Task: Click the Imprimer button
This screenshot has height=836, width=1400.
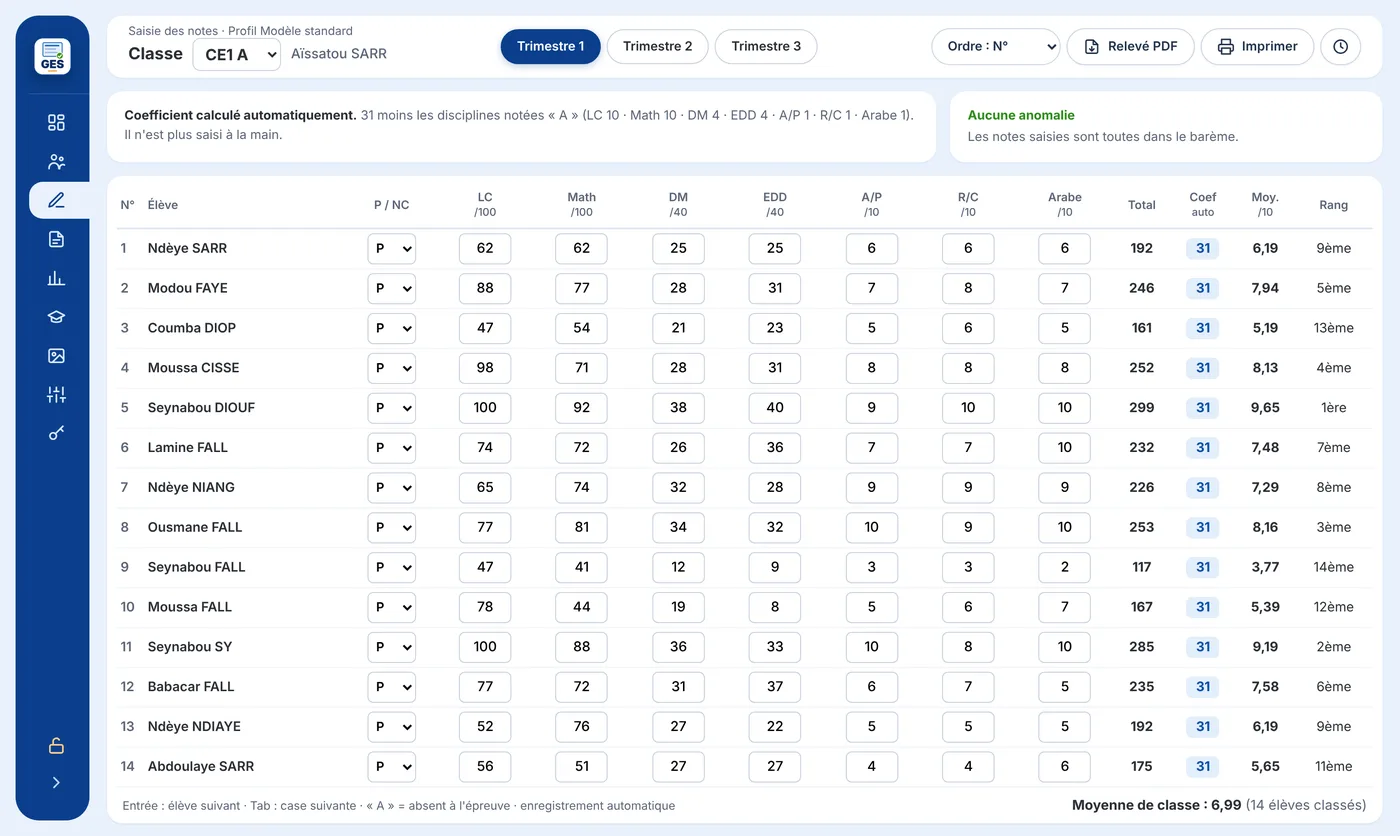Action: click(x=1257, y=47)
